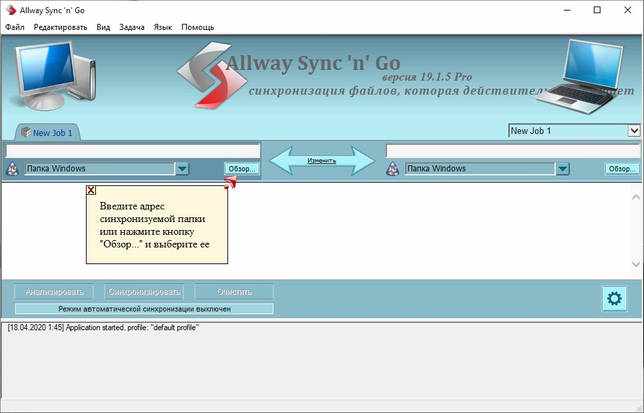This screenshot has width=644, height=413.
Task: Select the New Job 1 tab
Action: pyautogui.click(x=47, y=132)
